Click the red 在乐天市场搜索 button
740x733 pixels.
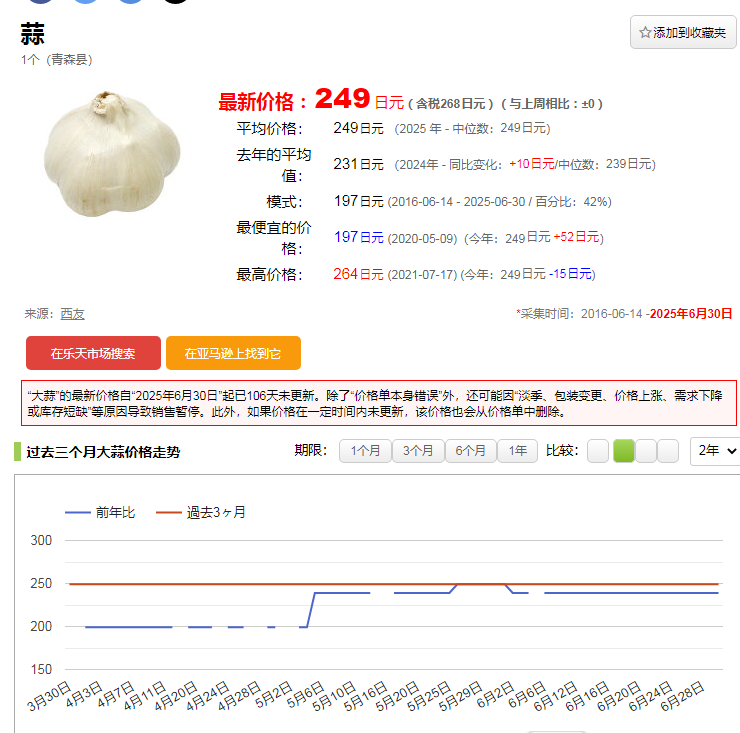coord(93,353)
